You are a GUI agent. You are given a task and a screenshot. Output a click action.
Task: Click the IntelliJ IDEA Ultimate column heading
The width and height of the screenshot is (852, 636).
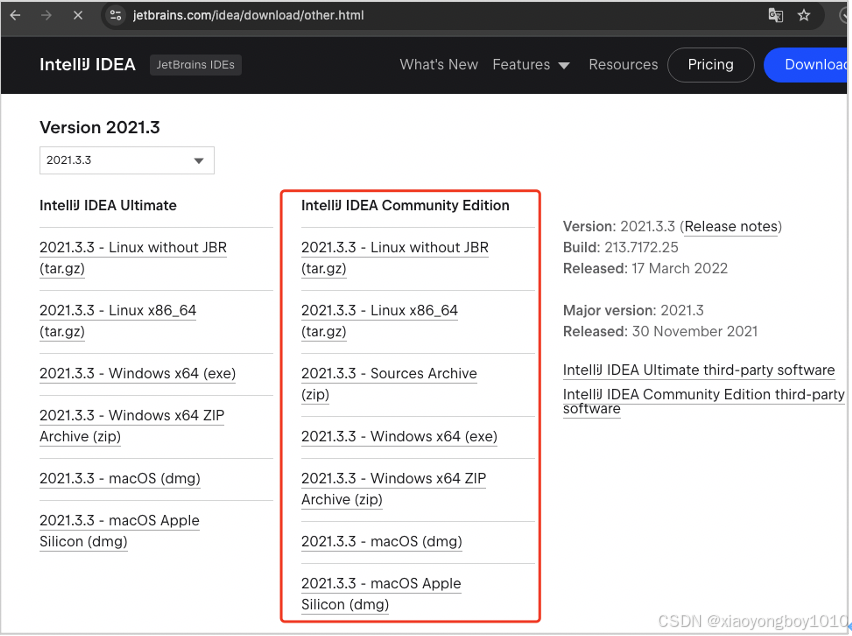pos(108,205)
